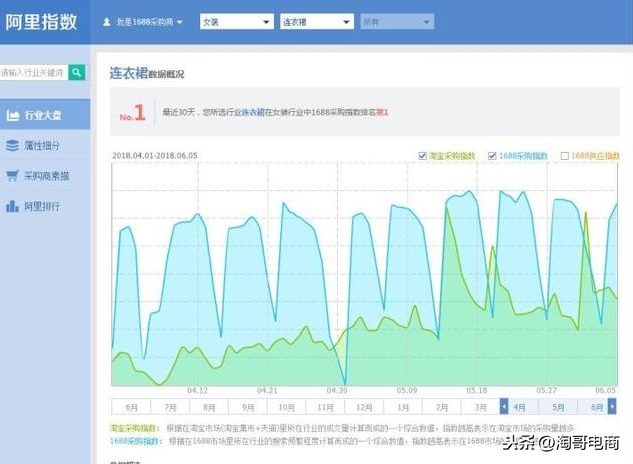Select 8月 on the timeline
Screen dimensions: 633x464
(x=209, y=407)
